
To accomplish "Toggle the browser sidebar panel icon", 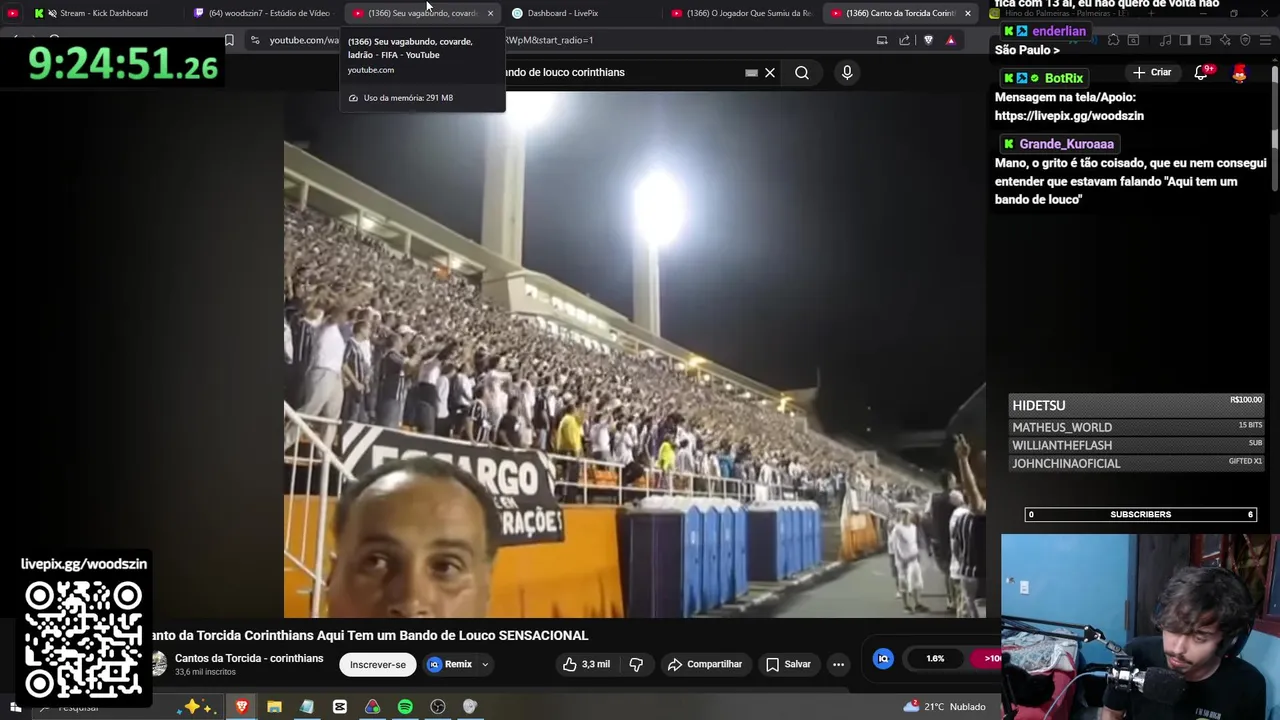I will [x=1185, y=40].
